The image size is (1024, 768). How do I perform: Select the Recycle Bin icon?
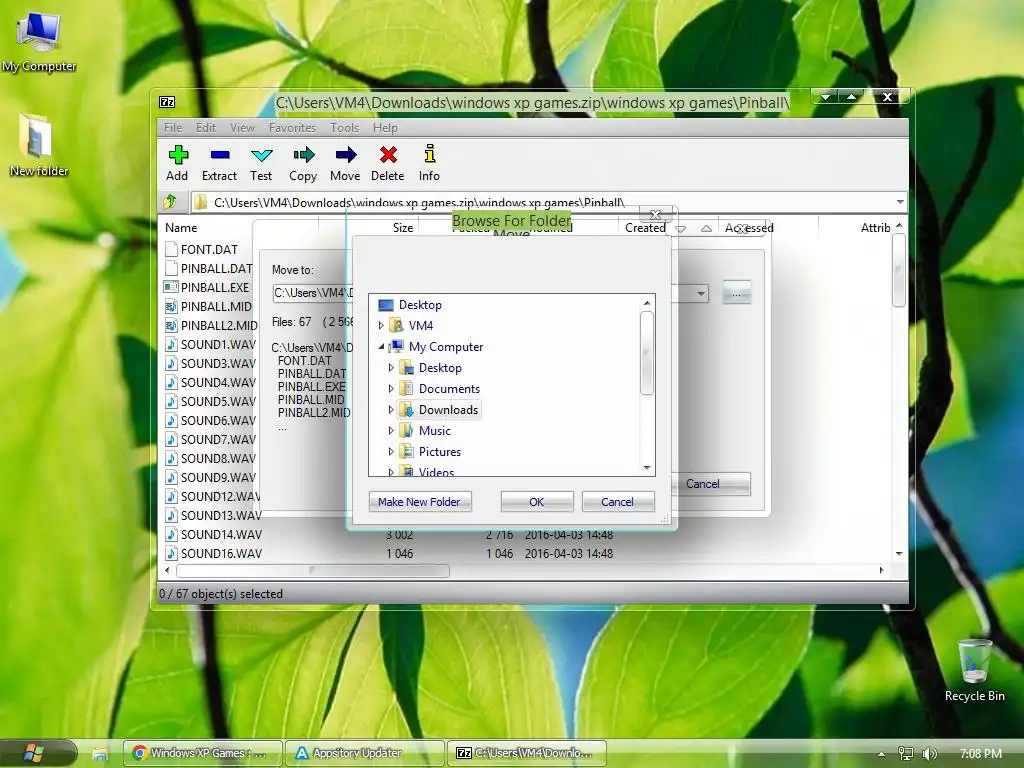(974, 670)
